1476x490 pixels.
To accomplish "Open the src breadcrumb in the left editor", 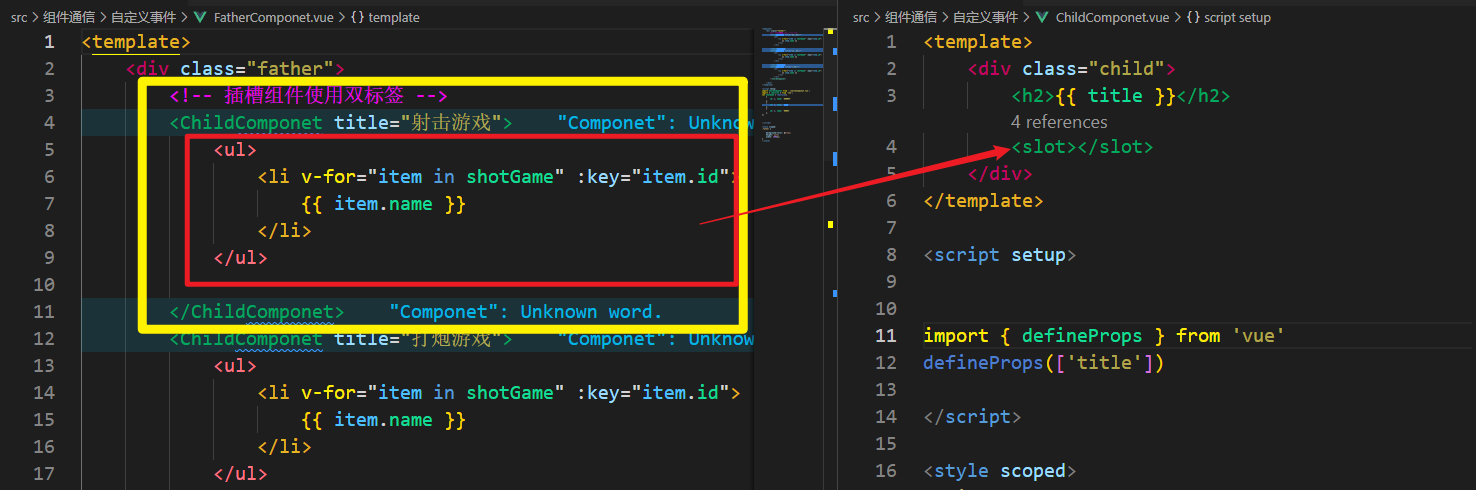I will [x=19, y=17].
